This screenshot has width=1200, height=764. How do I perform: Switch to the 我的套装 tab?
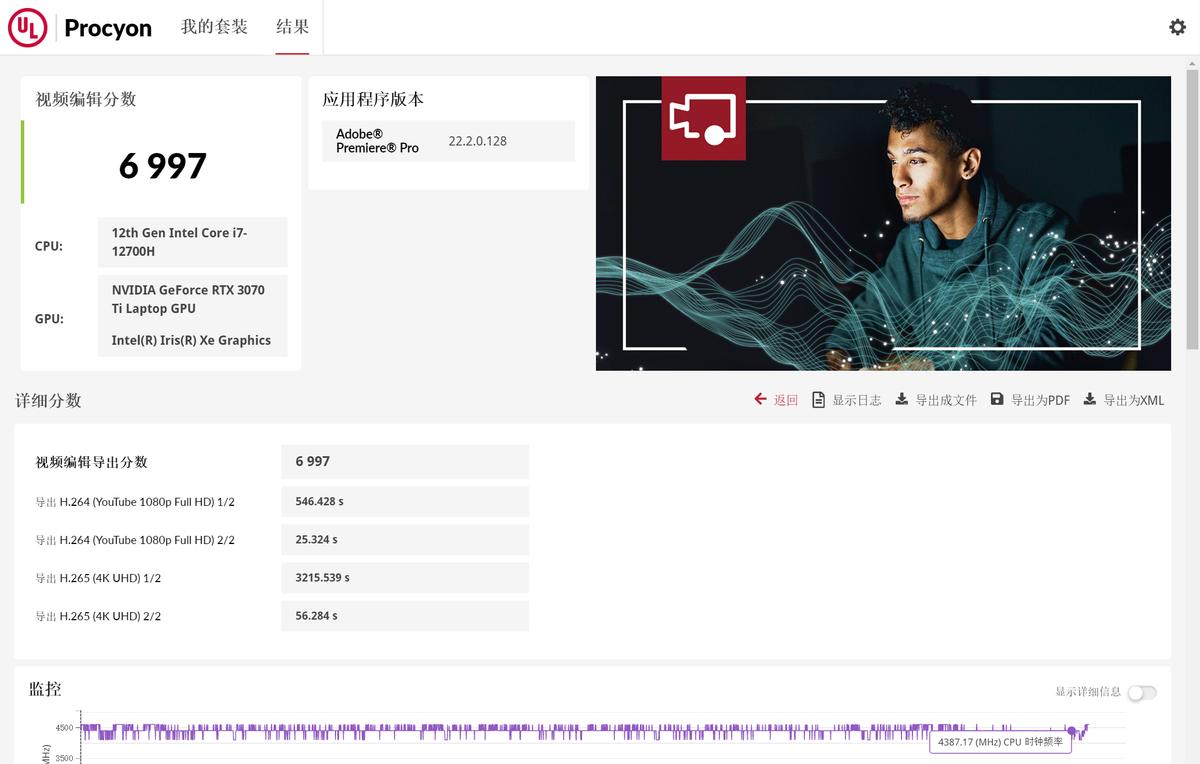click(x=215, y=29)
